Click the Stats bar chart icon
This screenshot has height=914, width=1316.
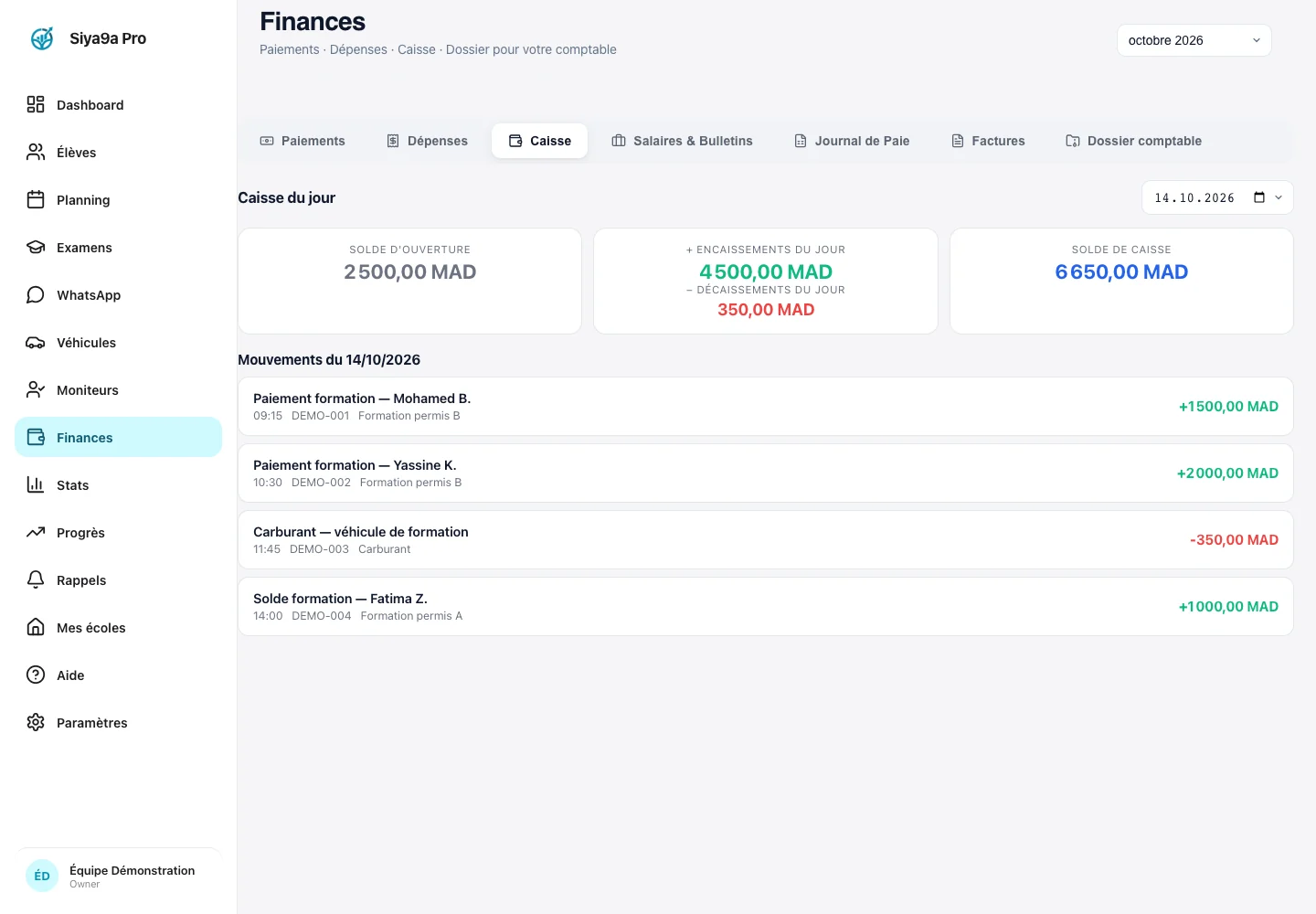click(36, 484)
